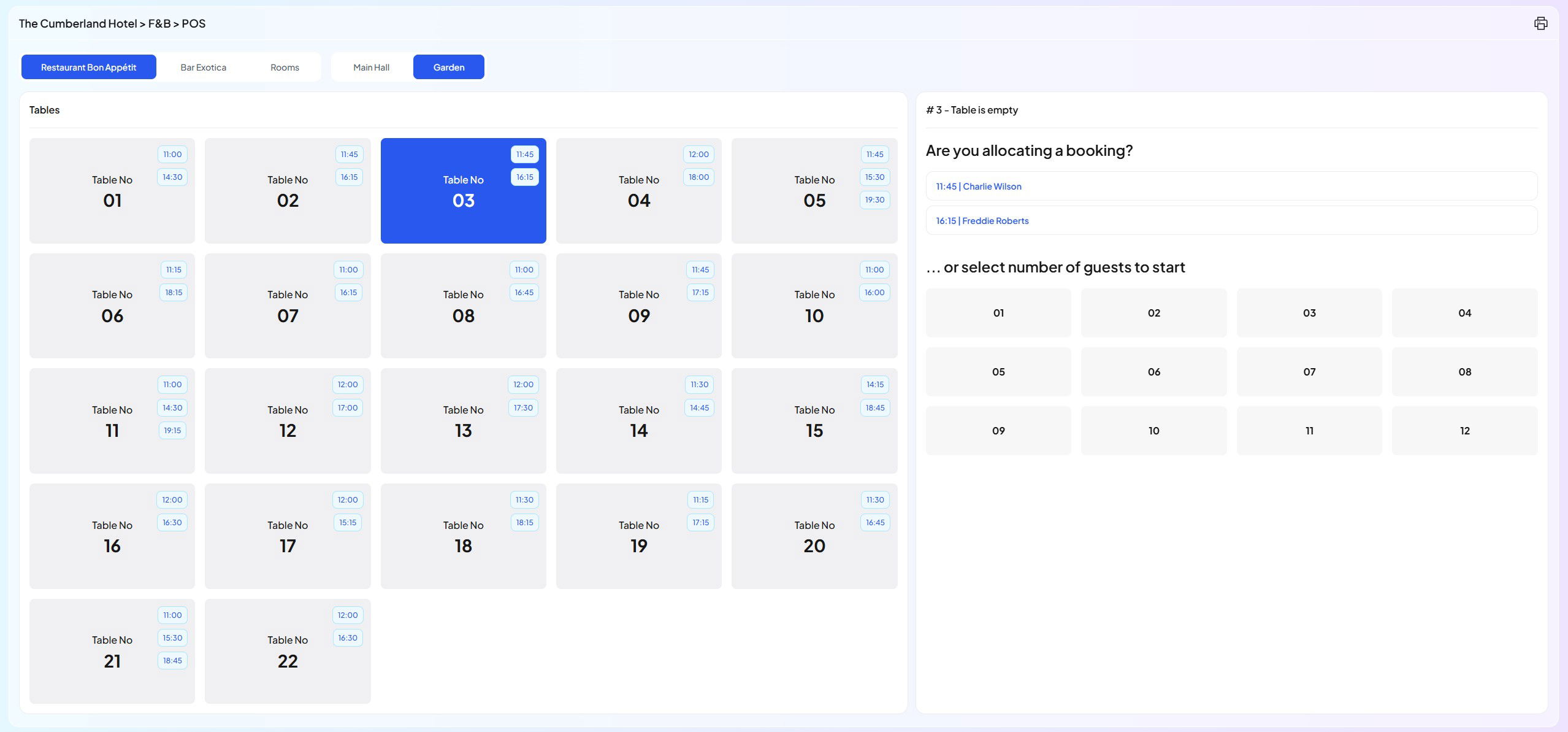Allocate the 11:45 Charlie Wilson booking
The image size is (1568, 732).
point(1231,186)
